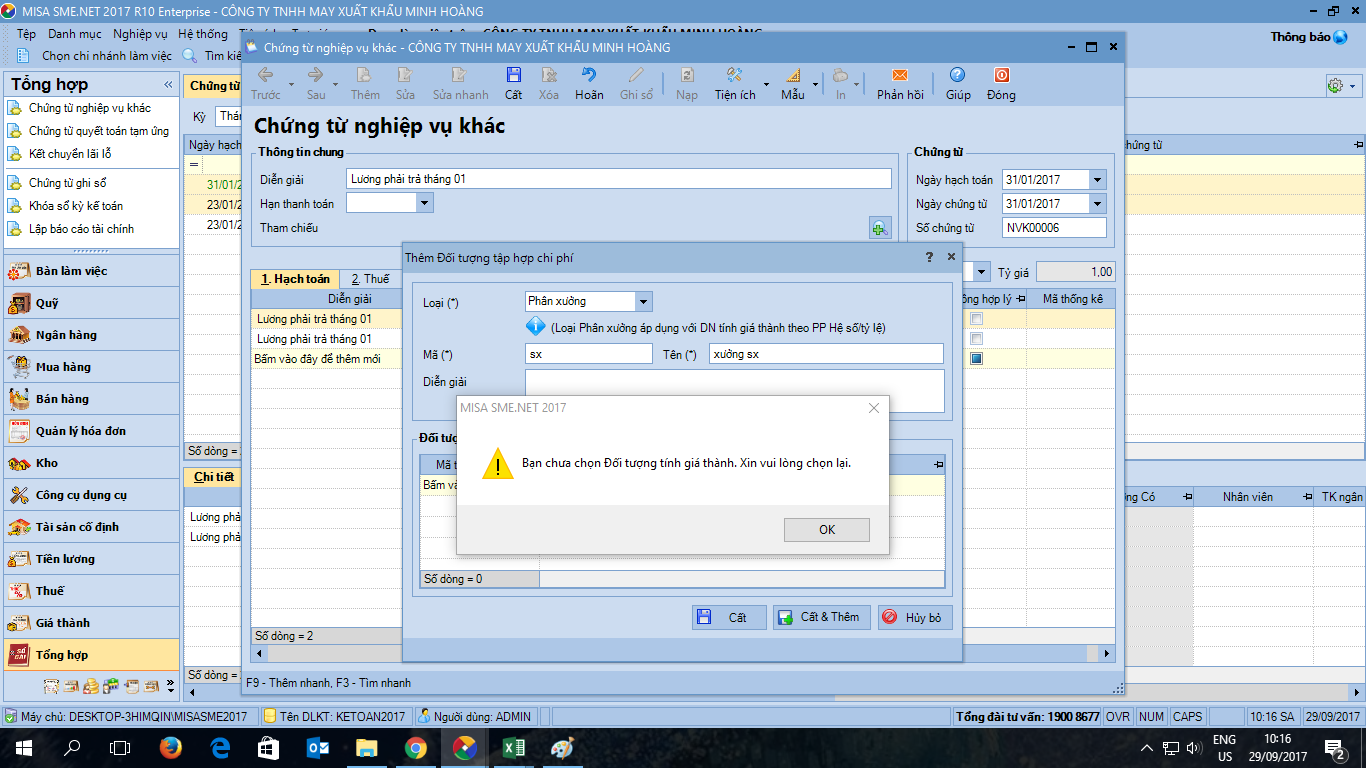
Task: Click the Cất & Thêm button
Action: click(822, 618)
